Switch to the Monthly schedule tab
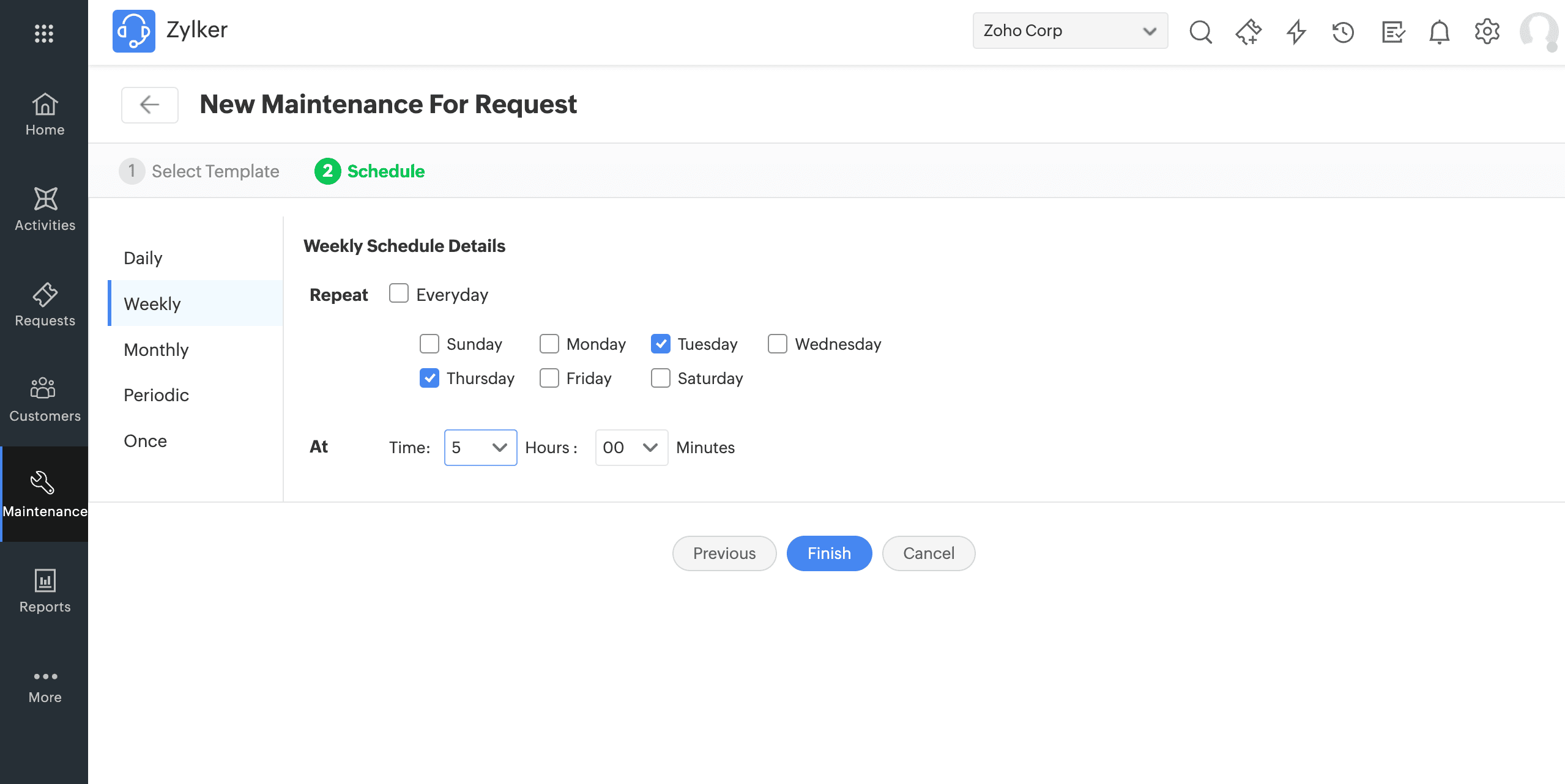 pyautogui.click(x=156, y=349)
